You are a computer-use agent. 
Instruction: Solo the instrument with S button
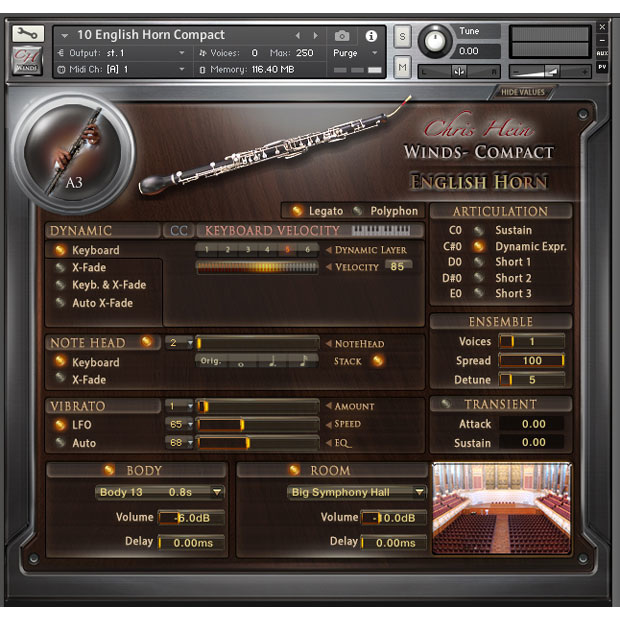(x=402, y=36)
